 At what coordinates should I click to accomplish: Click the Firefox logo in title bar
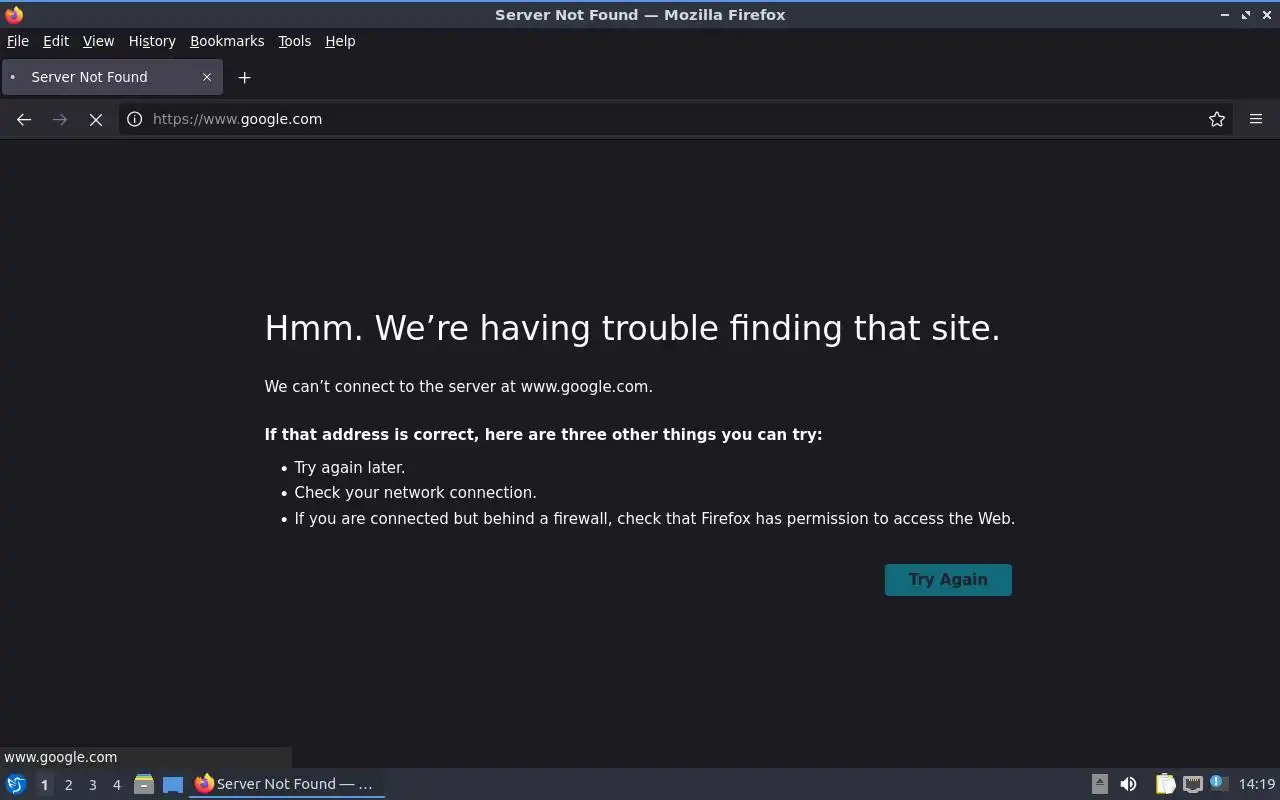click(x=14, y=14)
